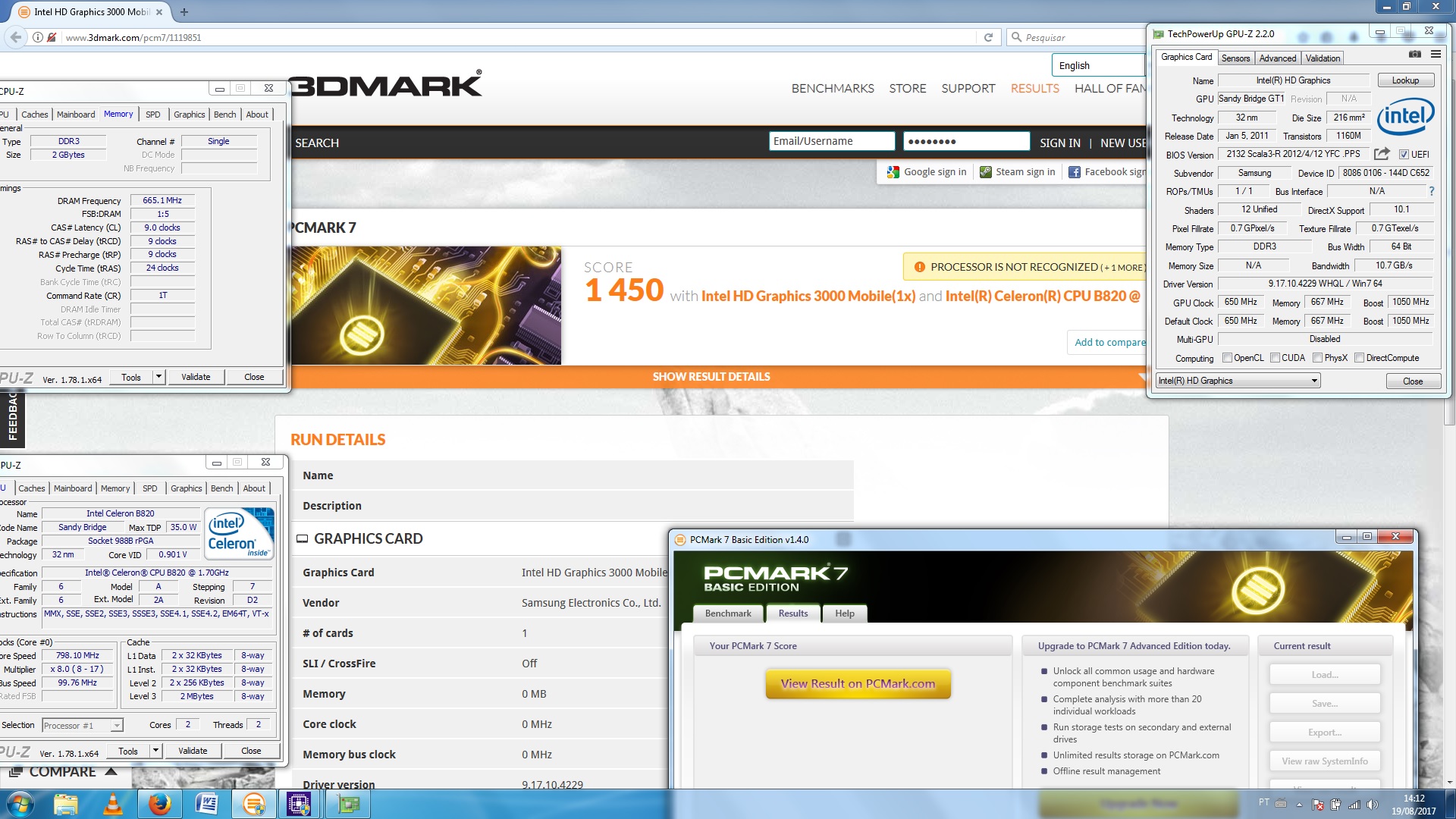Open Tools dropdown arrow in lower CPU-Z window

coord(155,751)
